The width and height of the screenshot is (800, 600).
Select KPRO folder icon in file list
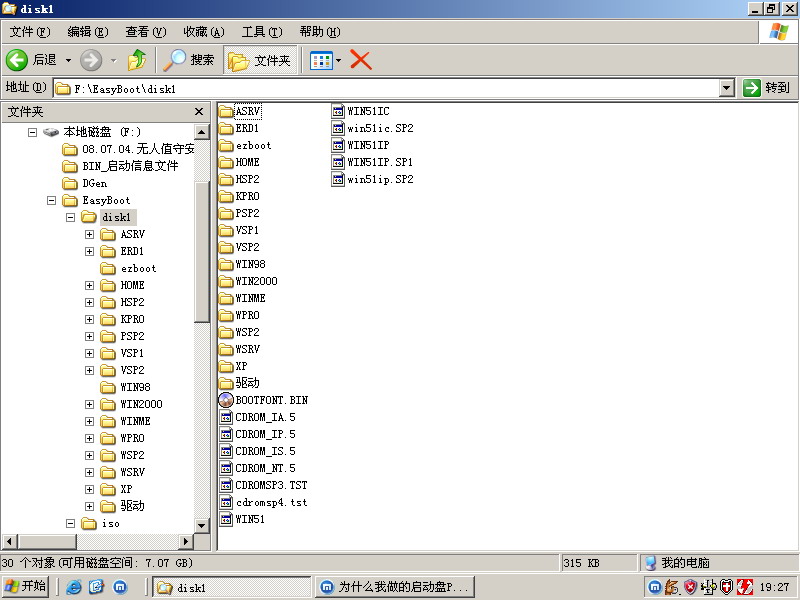coord(226,196)
